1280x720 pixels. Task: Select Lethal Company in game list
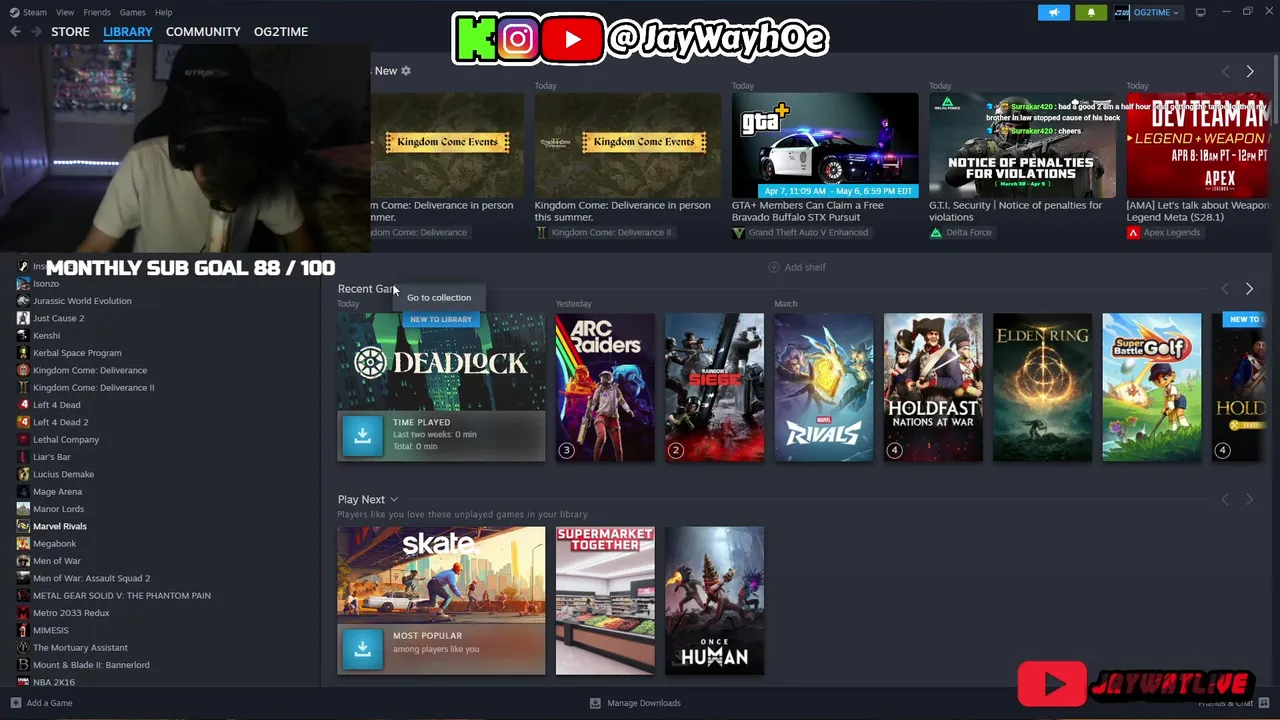click(66, 439)
